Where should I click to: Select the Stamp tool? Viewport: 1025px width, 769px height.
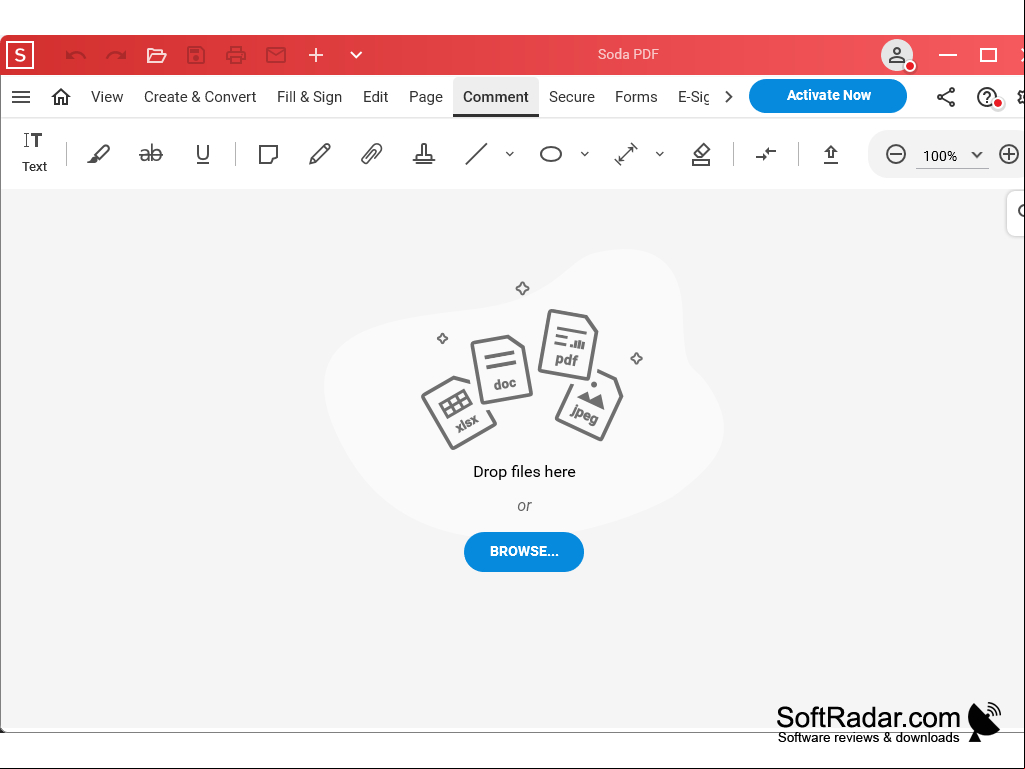point(424,154)
